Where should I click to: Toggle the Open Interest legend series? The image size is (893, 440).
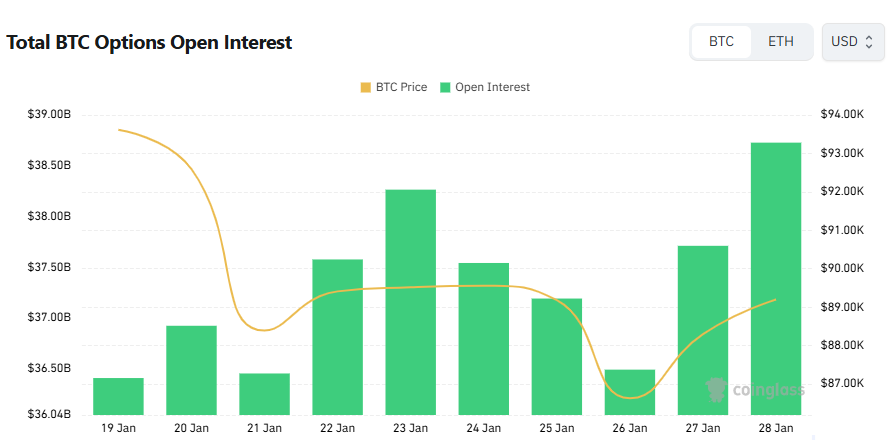(x=491, y=87)
